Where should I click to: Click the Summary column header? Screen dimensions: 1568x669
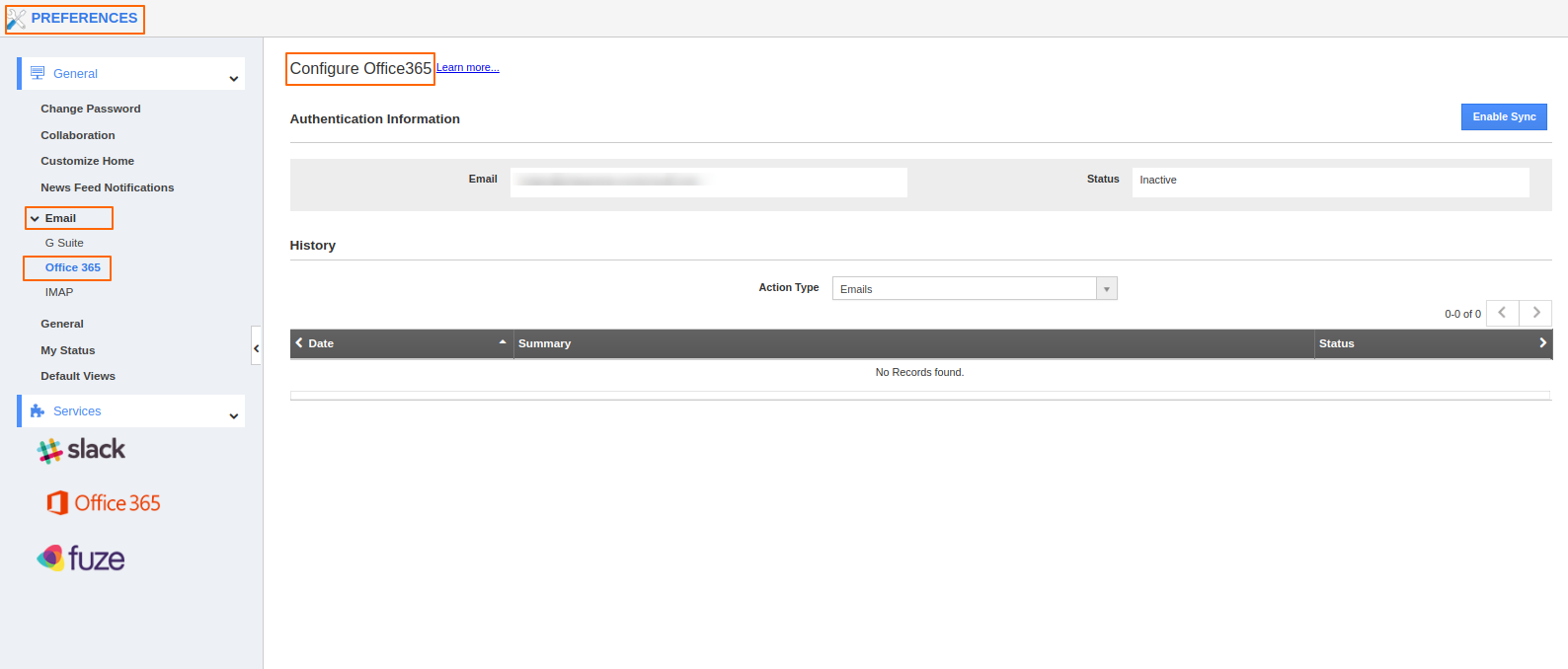click(545, 343)
